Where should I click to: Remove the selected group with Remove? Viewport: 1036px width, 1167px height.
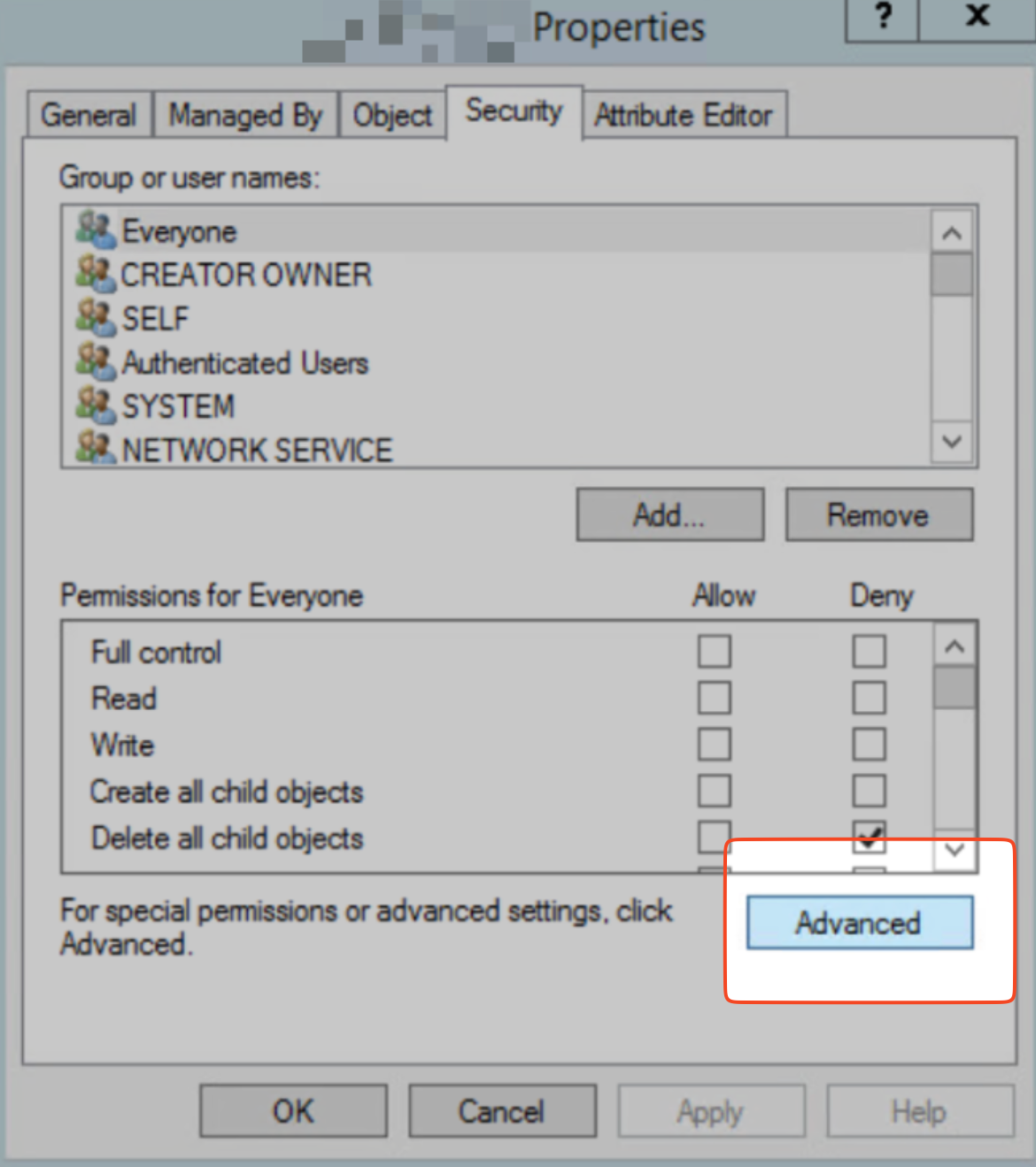878,514
